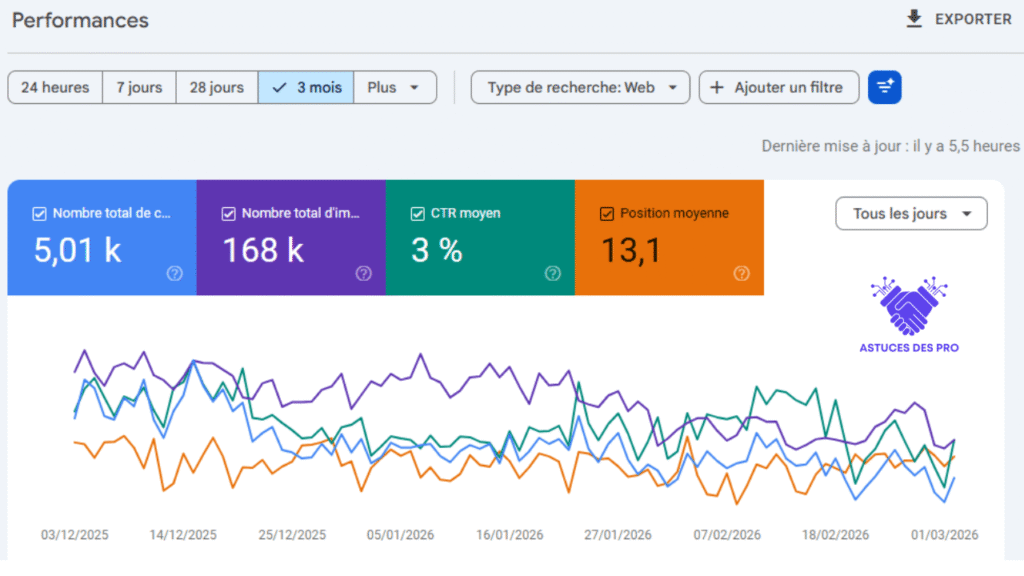Open CTR moyen help tooltip icon

coord(552,273)
